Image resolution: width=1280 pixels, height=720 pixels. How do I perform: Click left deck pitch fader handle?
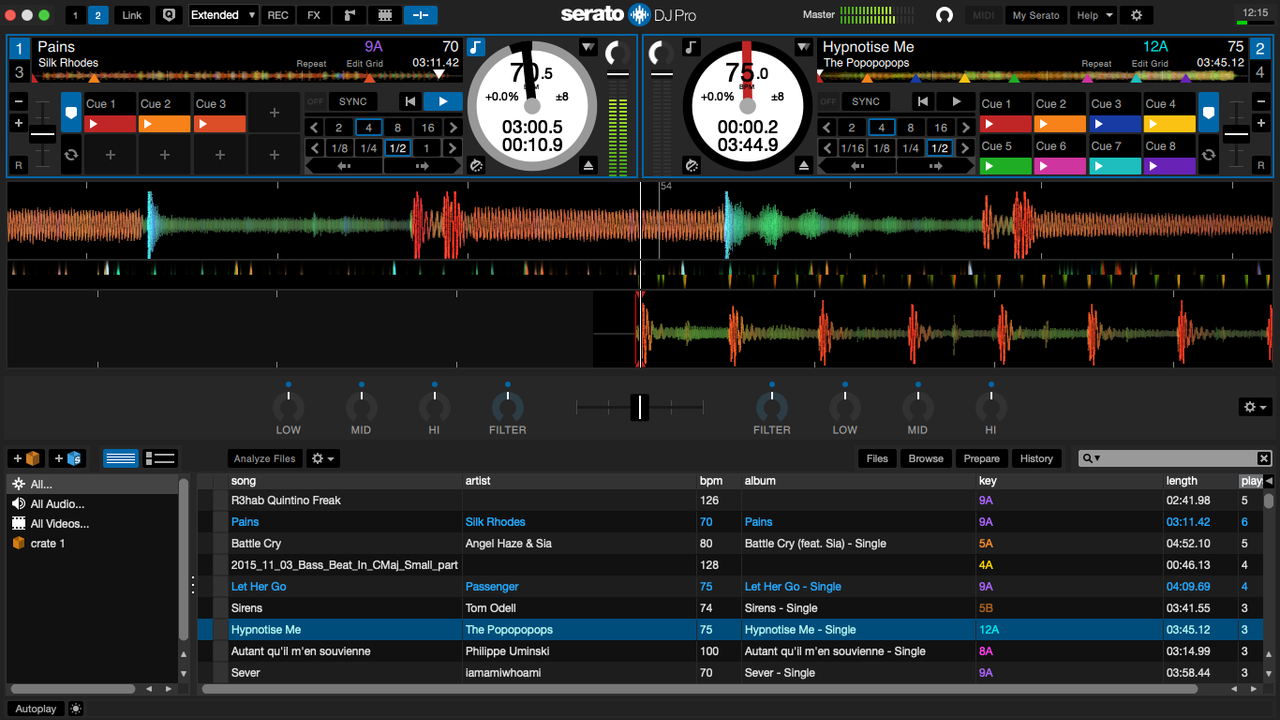click(42, 135)
